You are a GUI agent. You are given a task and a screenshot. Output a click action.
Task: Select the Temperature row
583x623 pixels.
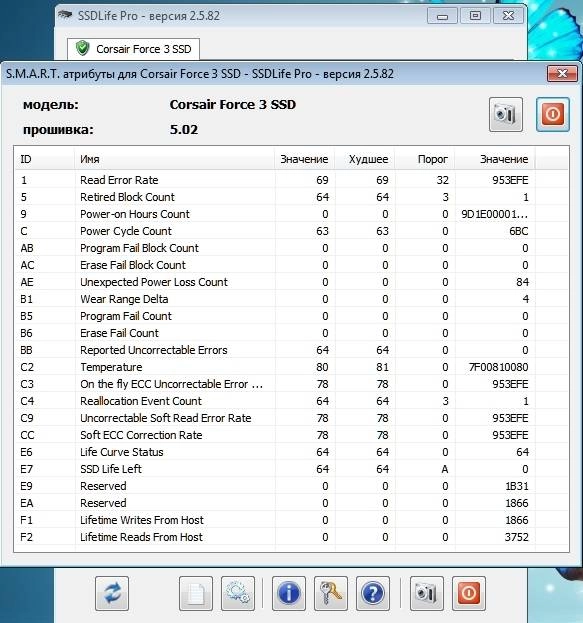click(x=291, y=367)
